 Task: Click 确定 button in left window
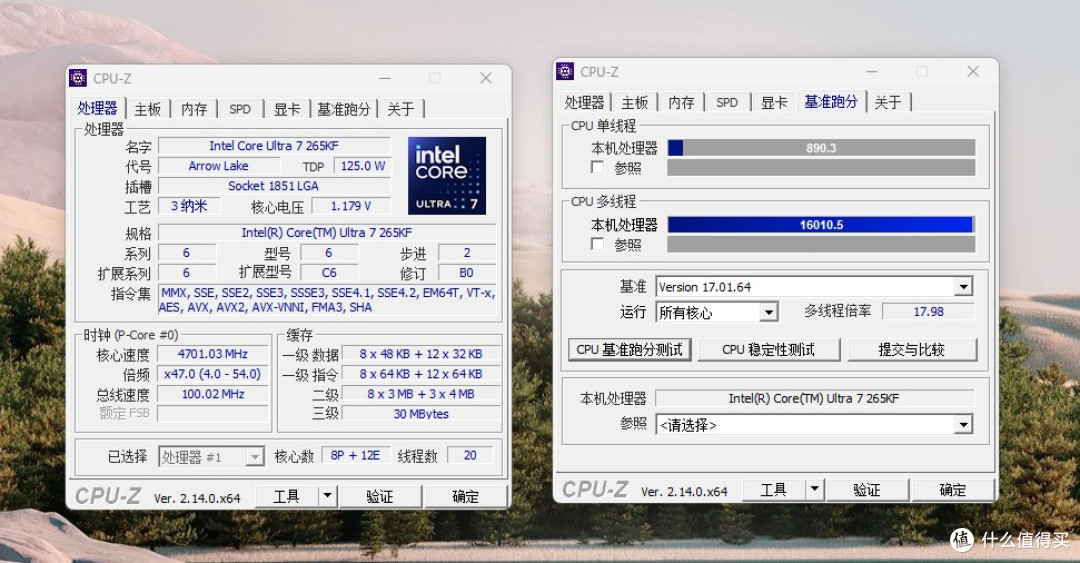pyautogui.click(x=466, y=496)
